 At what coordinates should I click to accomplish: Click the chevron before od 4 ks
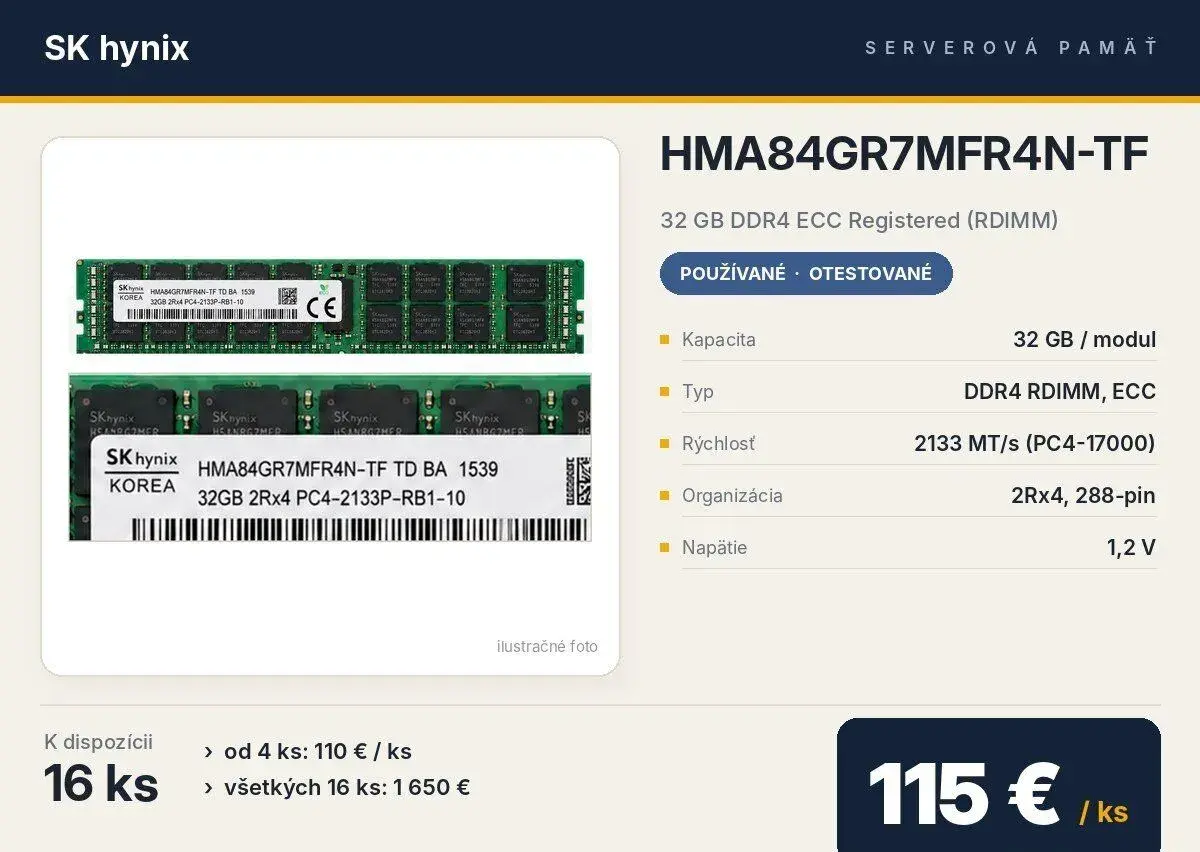[x=208, y=751]
